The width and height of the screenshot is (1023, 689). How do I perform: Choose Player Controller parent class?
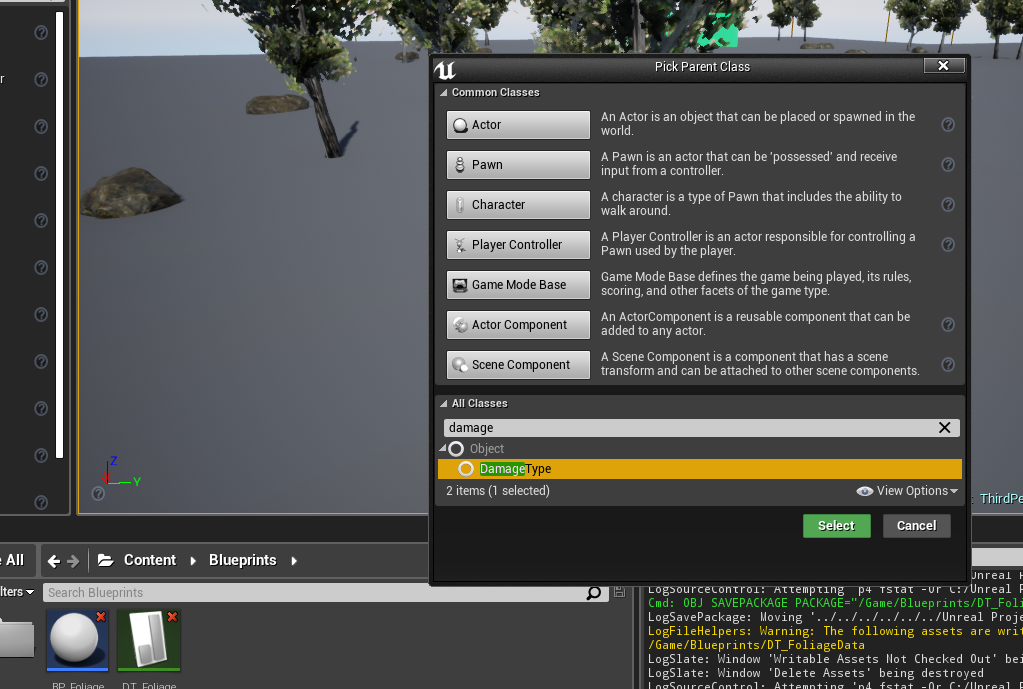(x=518, y=245)
